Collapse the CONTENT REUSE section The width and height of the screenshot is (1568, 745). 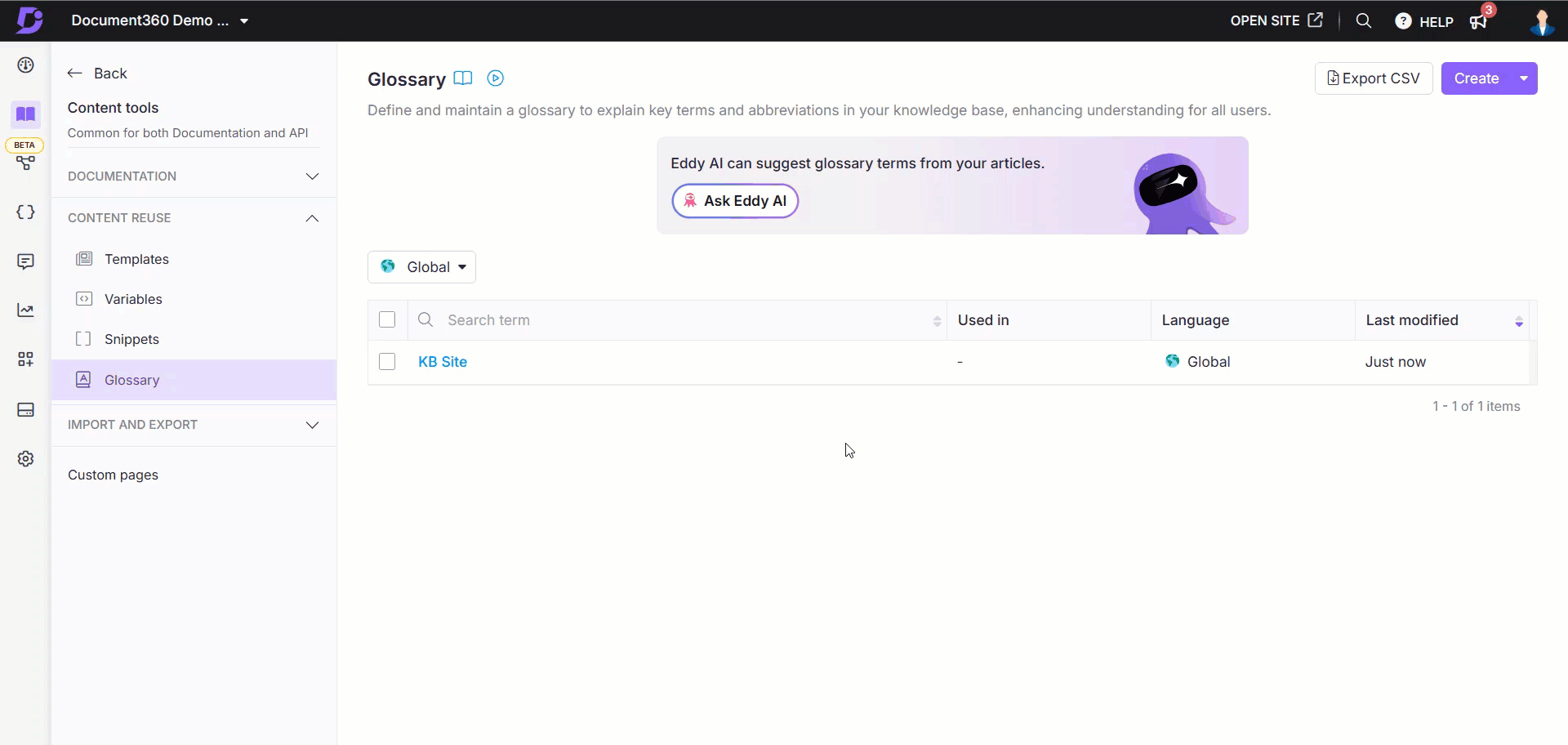point(194,218)
